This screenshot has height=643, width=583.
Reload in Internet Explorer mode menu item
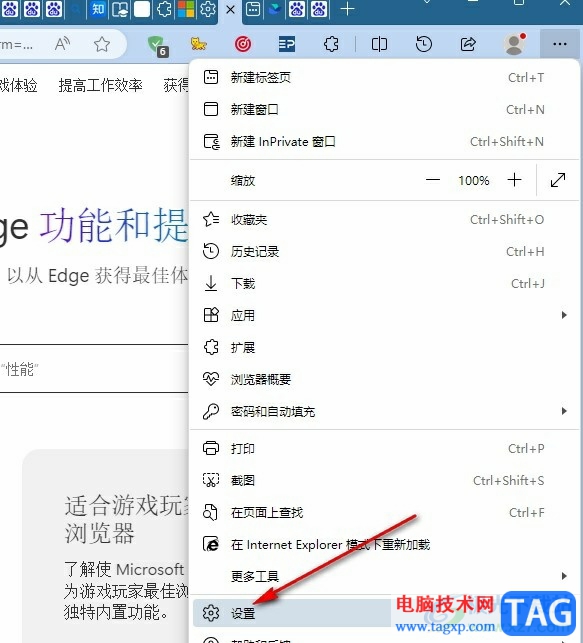point(384,545)
